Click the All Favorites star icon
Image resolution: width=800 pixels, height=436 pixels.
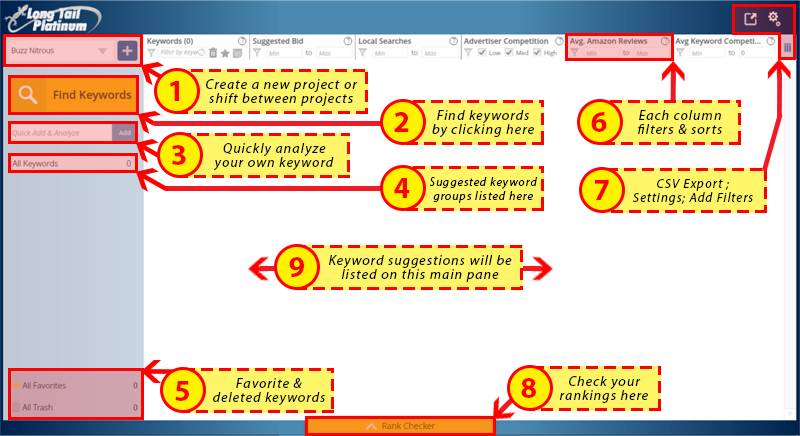coord(16,386)
